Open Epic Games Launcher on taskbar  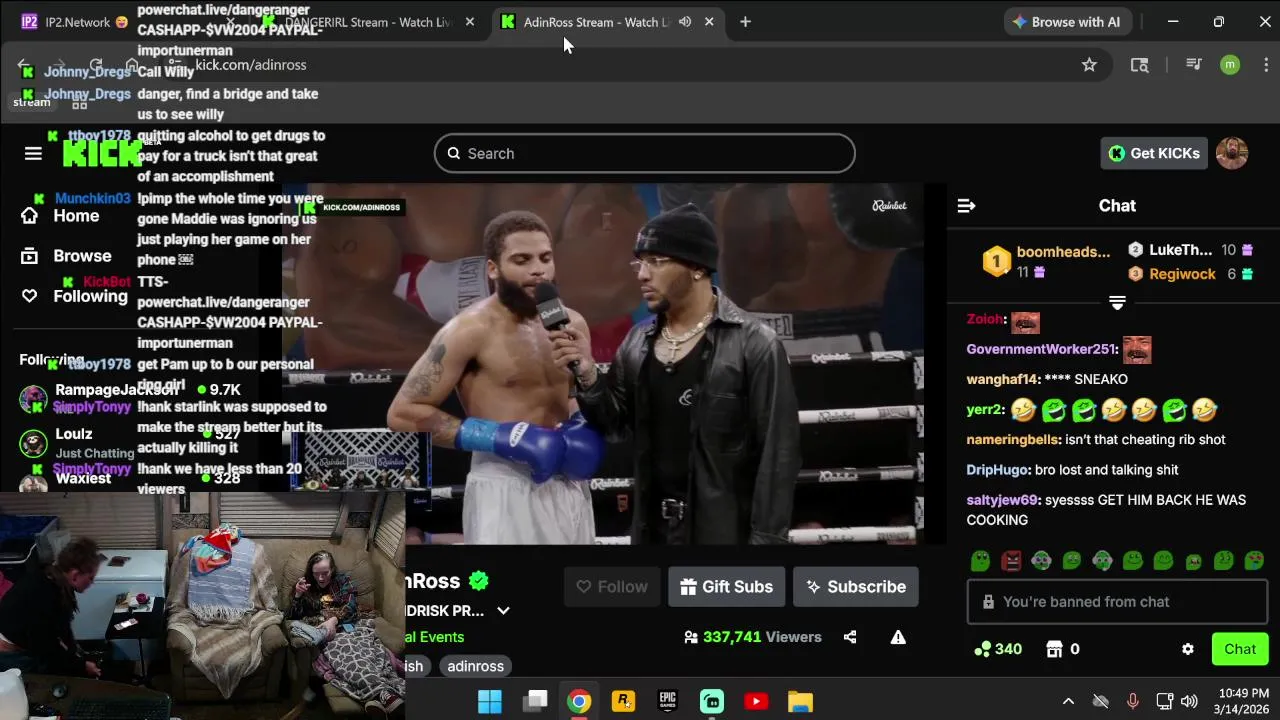667,701
